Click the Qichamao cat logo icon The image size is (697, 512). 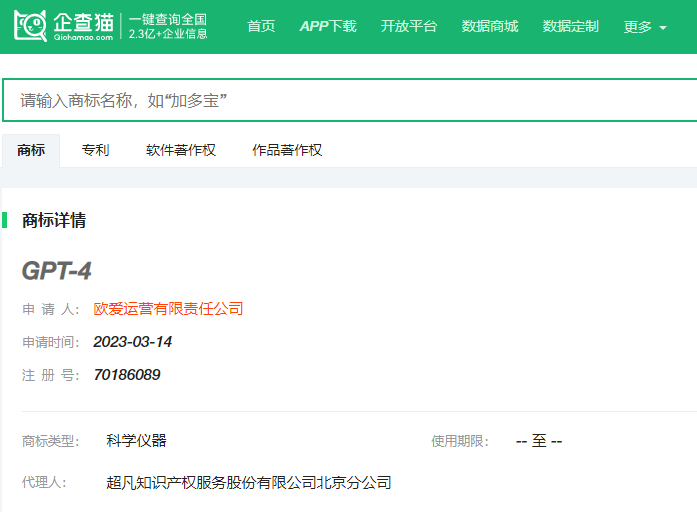[x=30, y=26]
